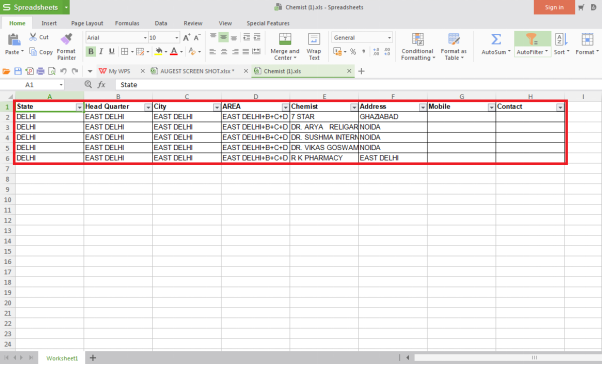Viewport: 602px width, 365px height.
Task: Open the State column filter dropdown
Action: [79, 107]
